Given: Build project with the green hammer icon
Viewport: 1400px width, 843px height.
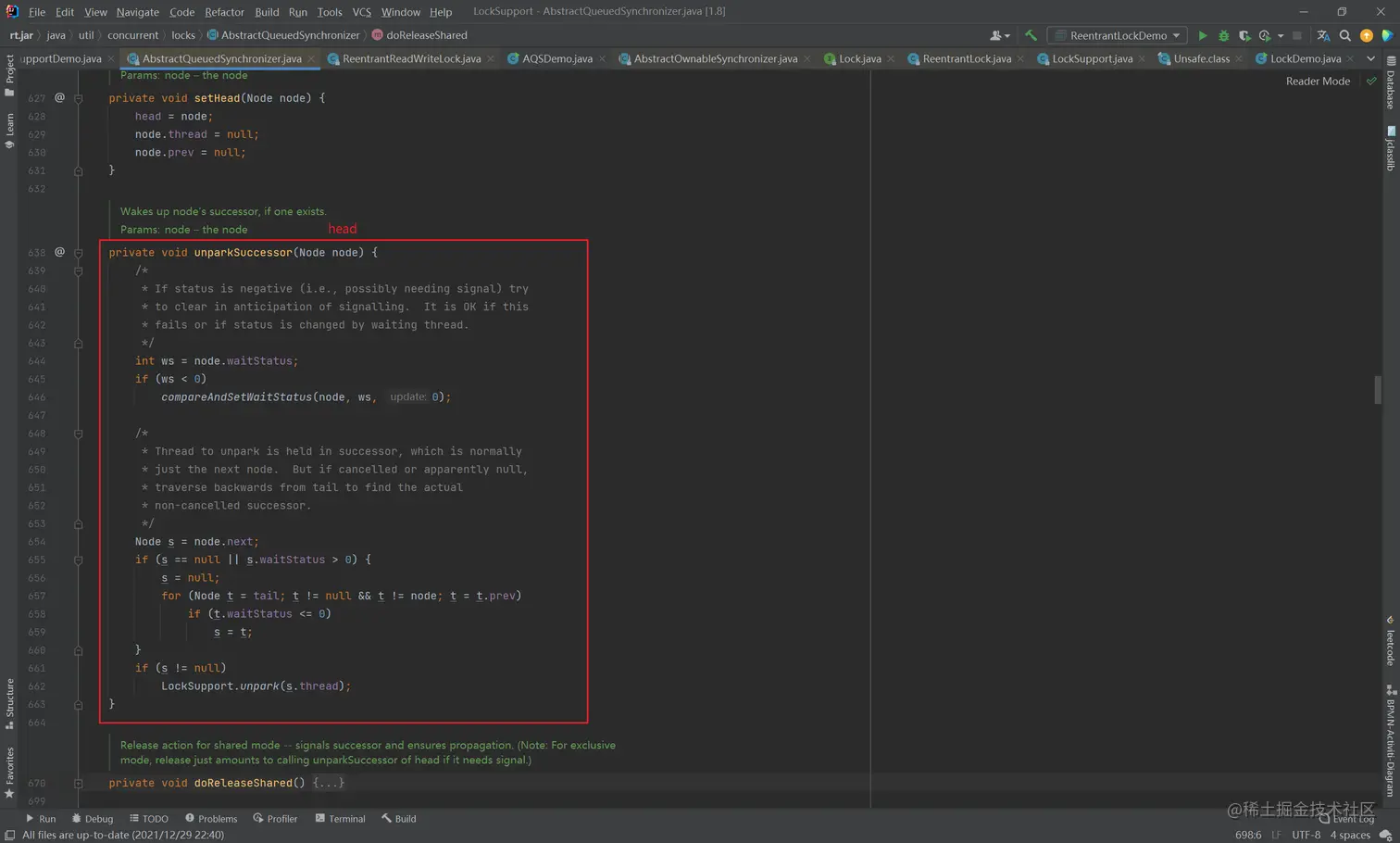Looking at the screenshot, I should point(1031,35).
